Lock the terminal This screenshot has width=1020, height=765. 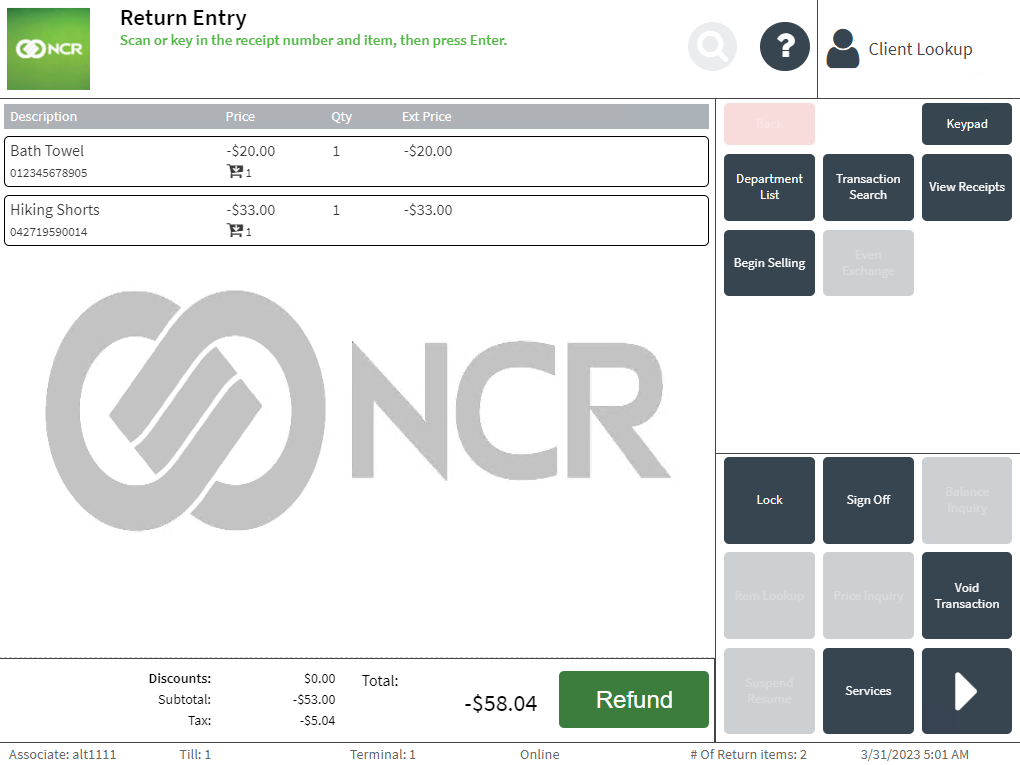[770, 500]
